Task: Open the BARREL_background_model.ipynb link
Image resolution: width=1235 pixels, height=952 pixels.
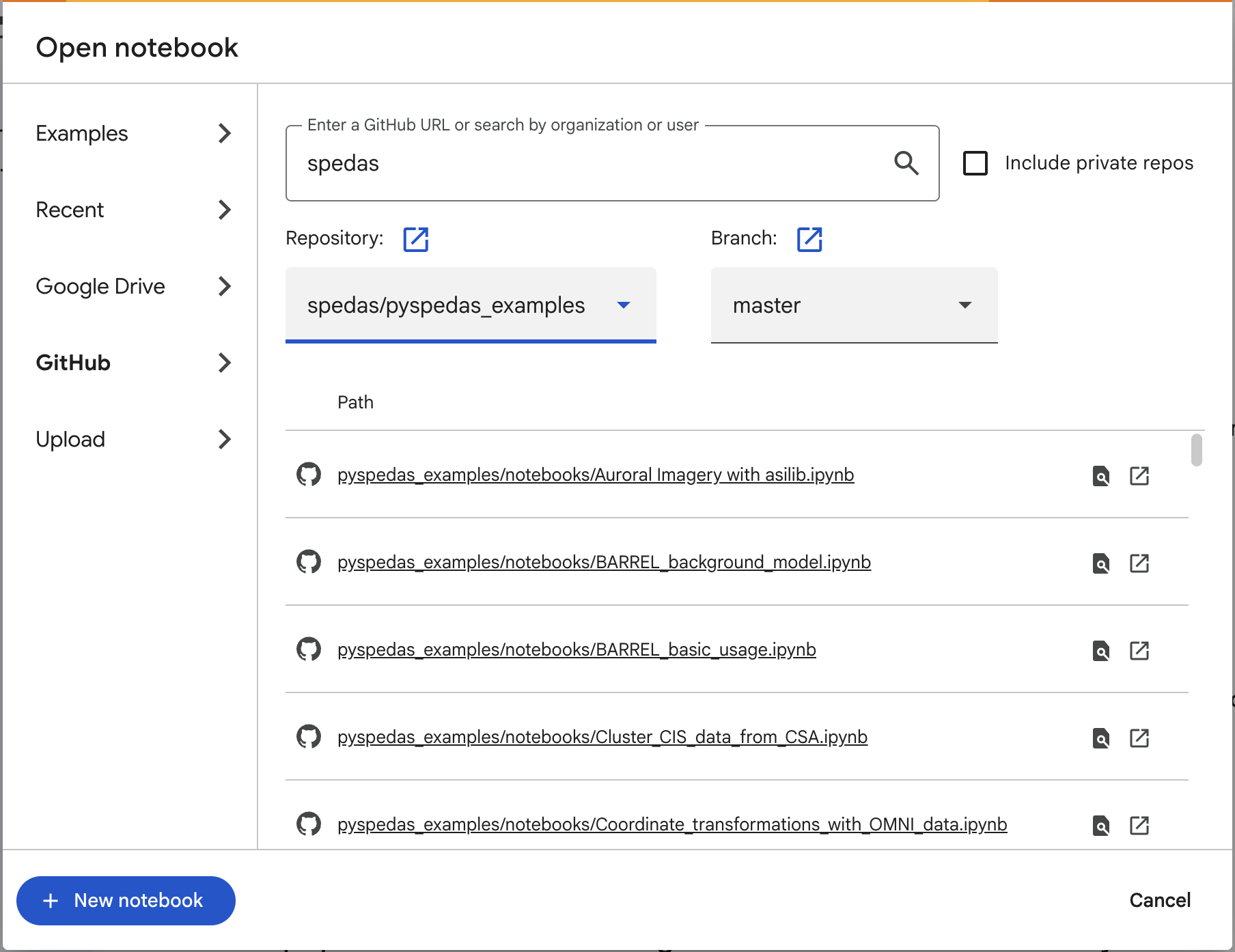Action: (604, 562)
